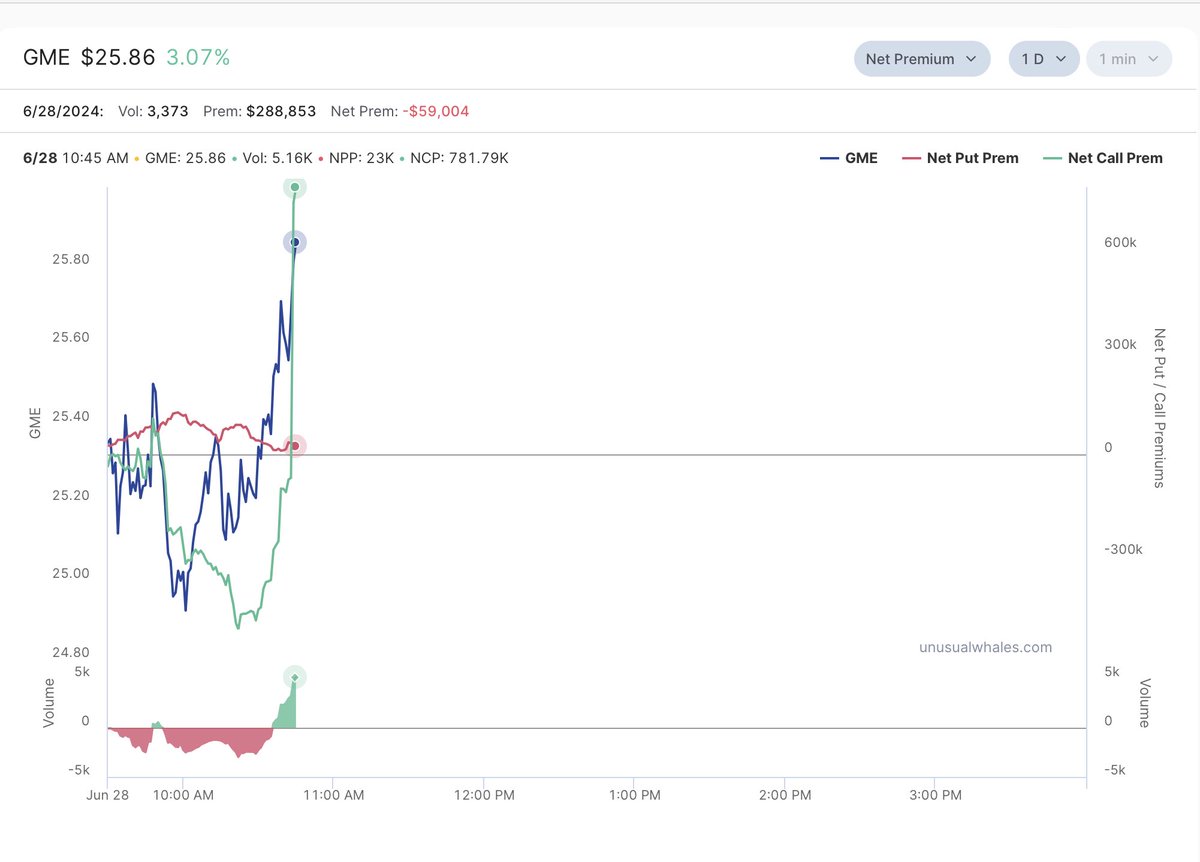
Task: Toggle the Net Put Prem series visibility
Action: click(x=973, y=158)
